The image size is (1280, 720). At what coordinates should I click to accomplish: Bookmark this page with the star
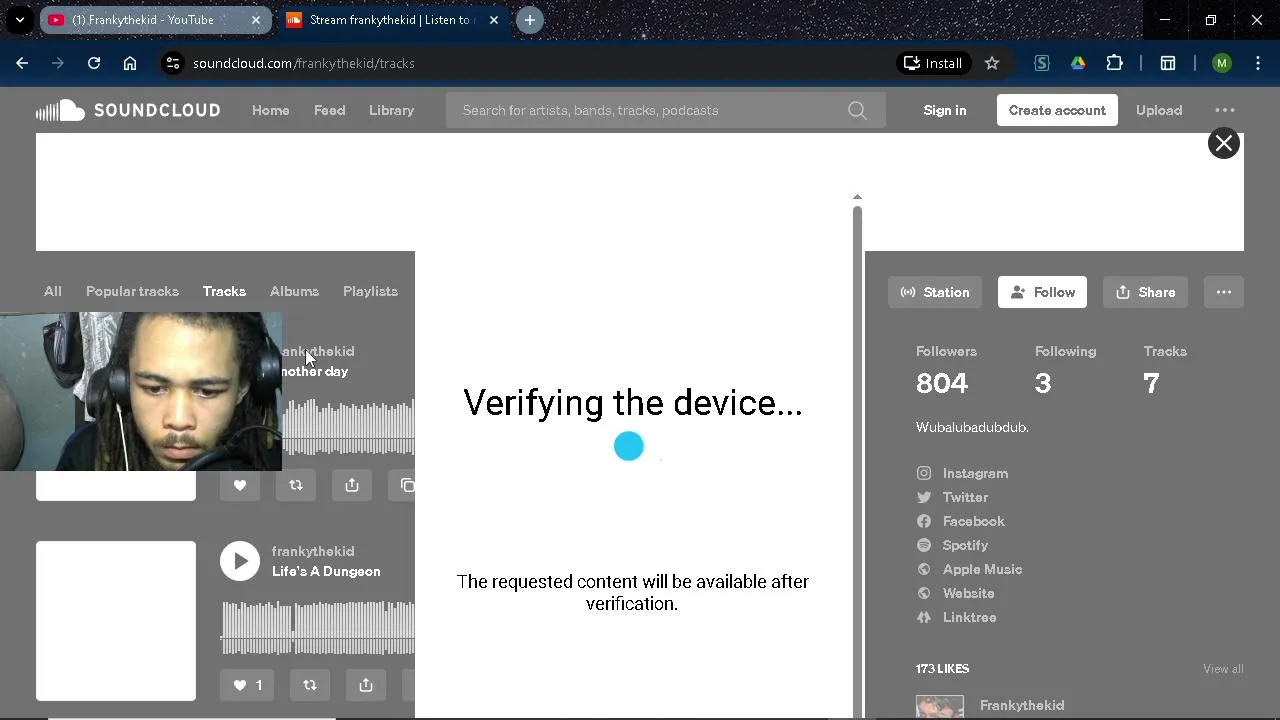tap(992, 63)
